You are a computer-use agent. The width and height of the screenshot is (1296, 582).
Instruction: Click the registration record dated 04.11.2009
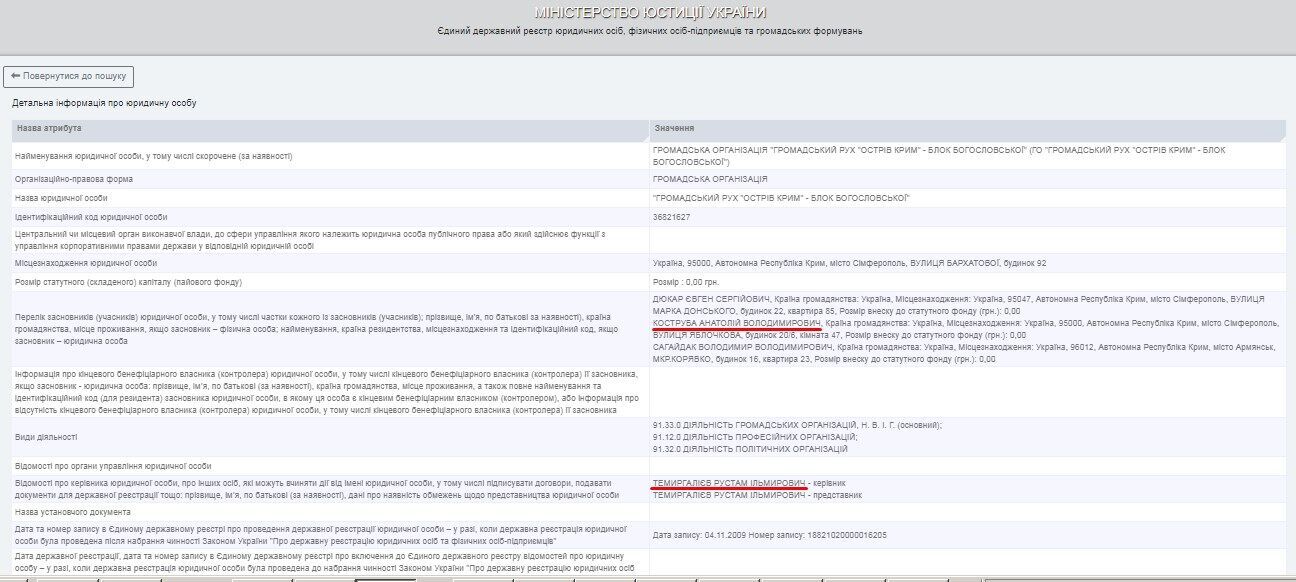pyautogui.click(x=769, y=535)
